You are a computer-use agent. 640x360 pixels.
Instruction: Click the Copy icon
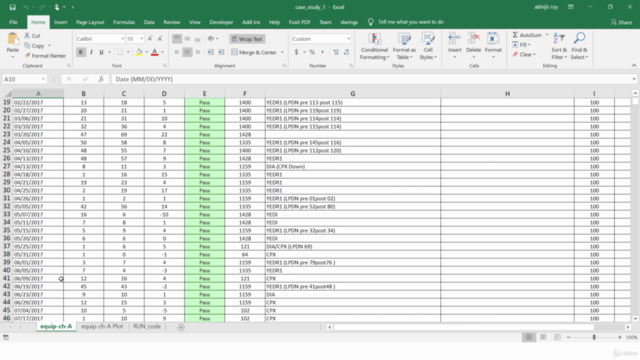(27, 46)
